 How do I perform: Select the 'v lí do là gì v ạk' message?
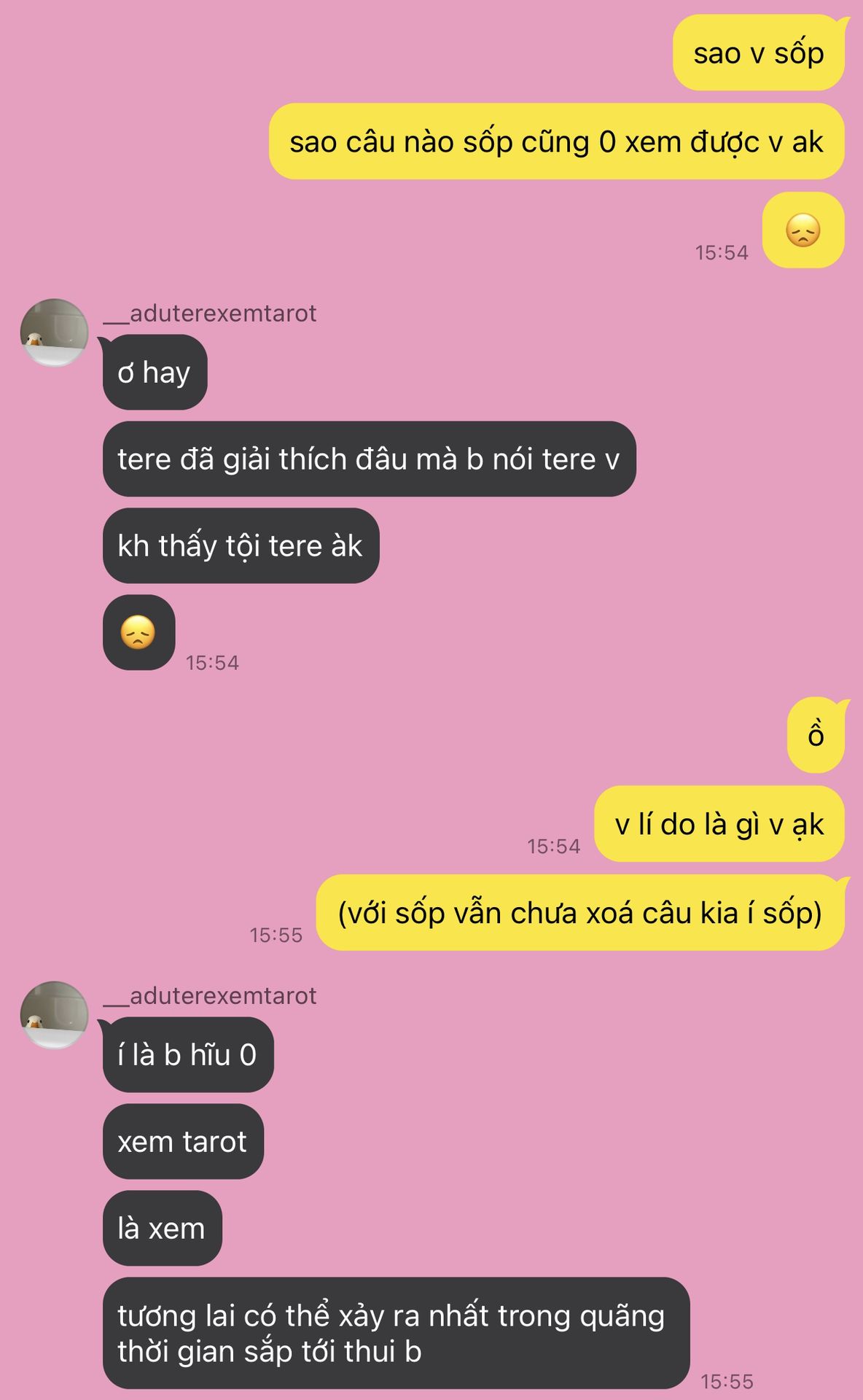tap(719, 824)
